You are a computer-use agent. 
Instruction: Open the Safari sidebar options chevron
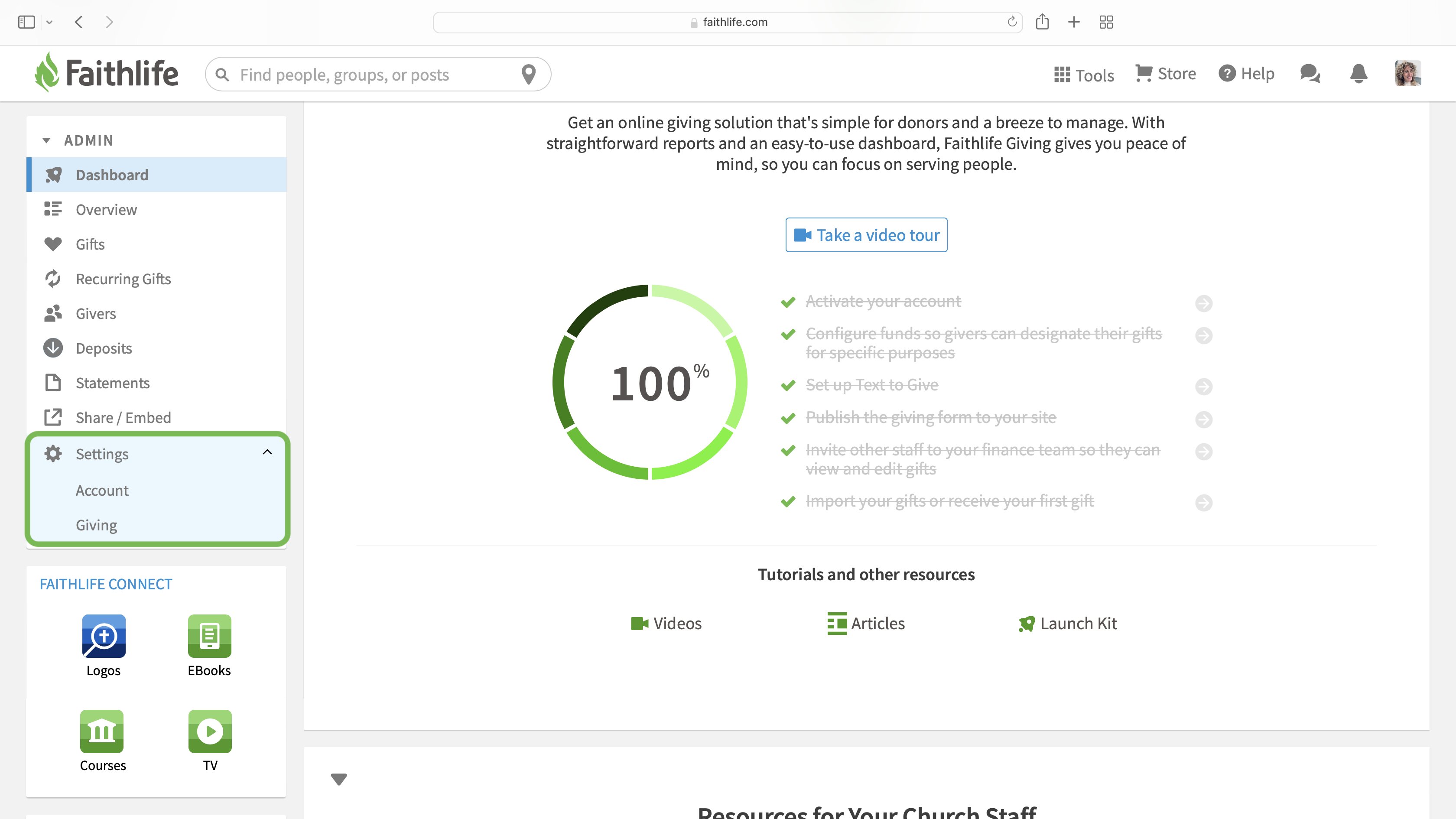pos(49,22)
